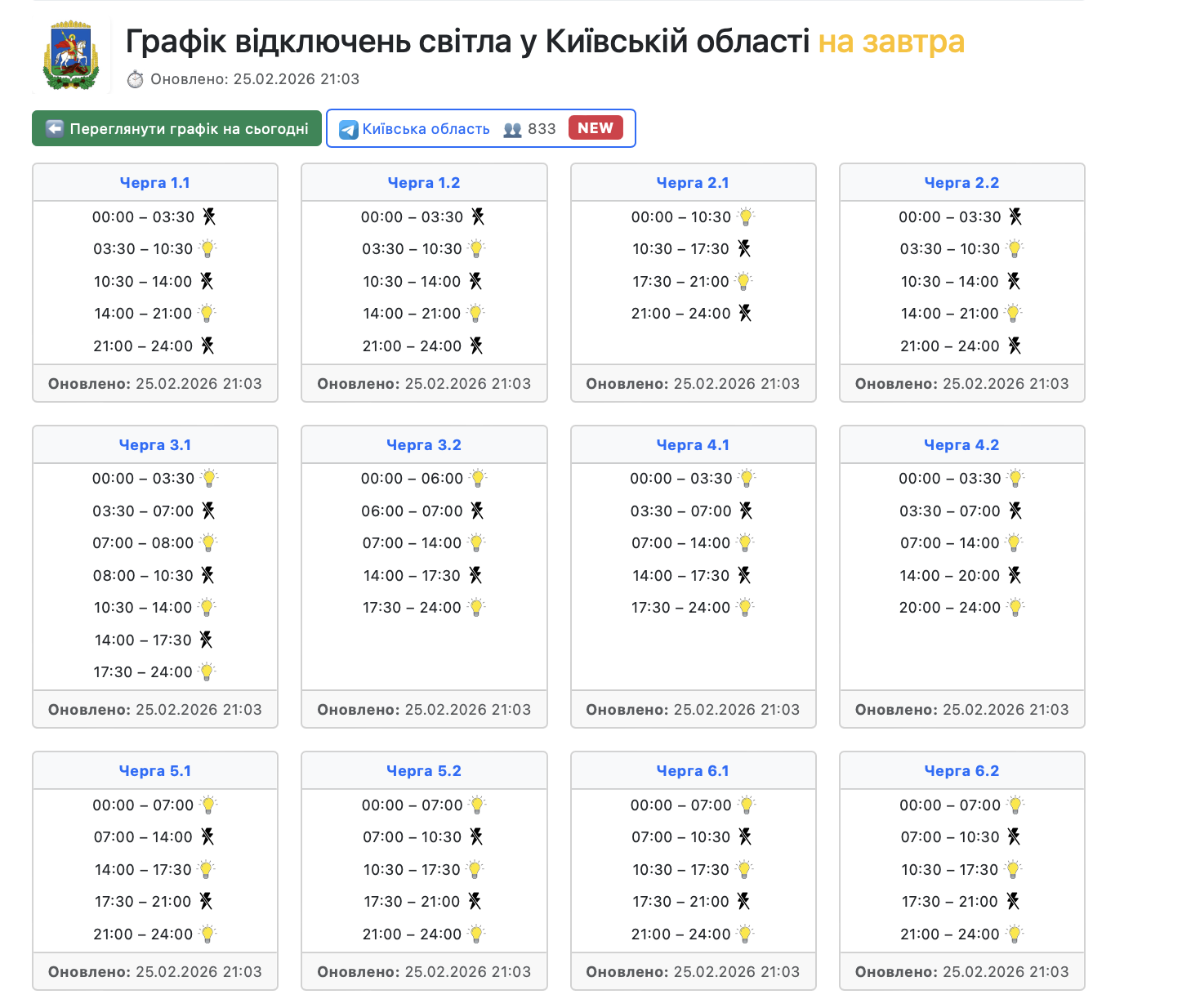Open the Черга 1.2 heading link
The image size is (1191, 1008).
click(x=424, y=183)
